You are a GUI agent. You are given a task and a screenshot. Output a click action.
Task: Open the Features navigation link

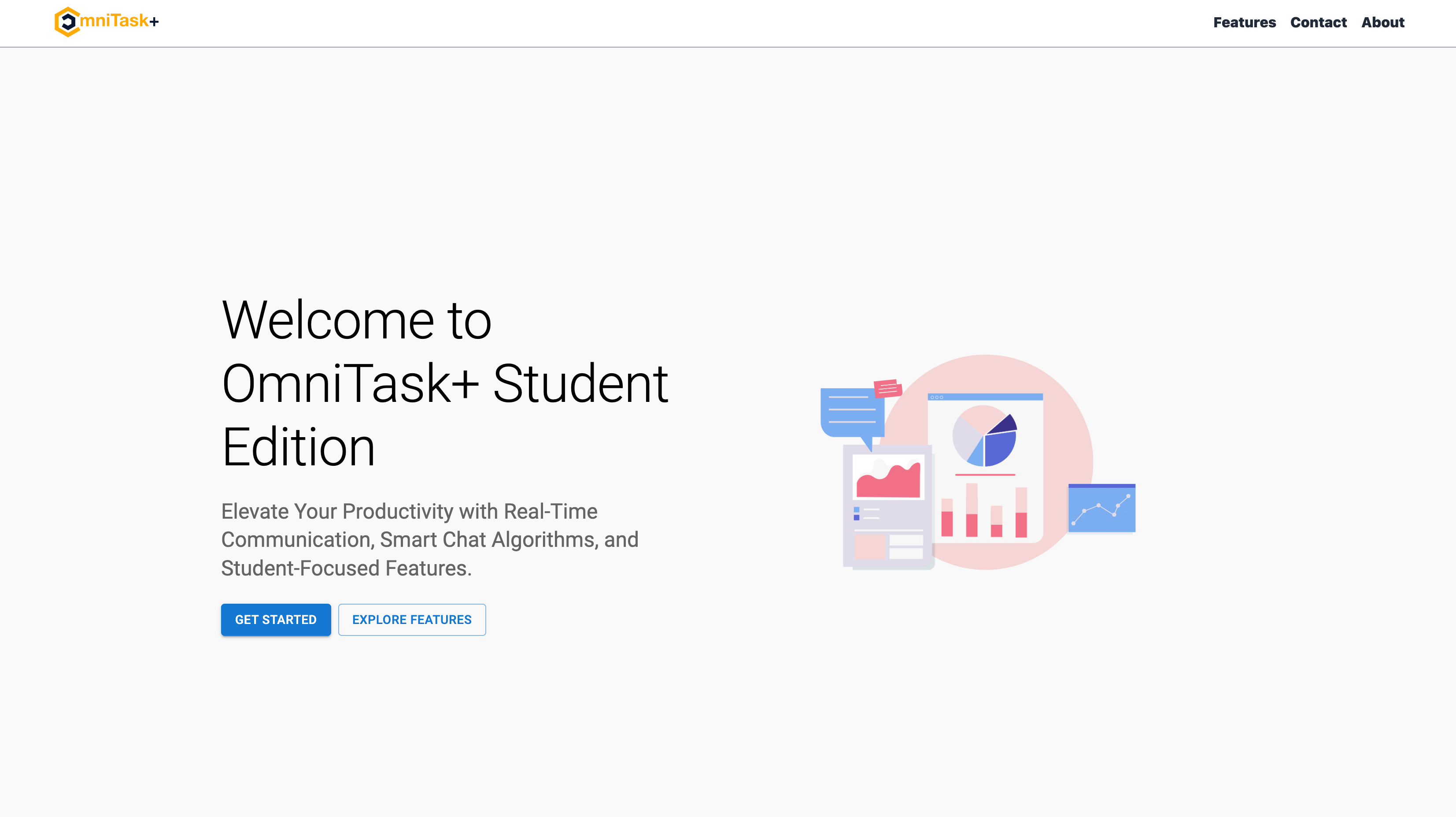click(x=1244, y=22)
